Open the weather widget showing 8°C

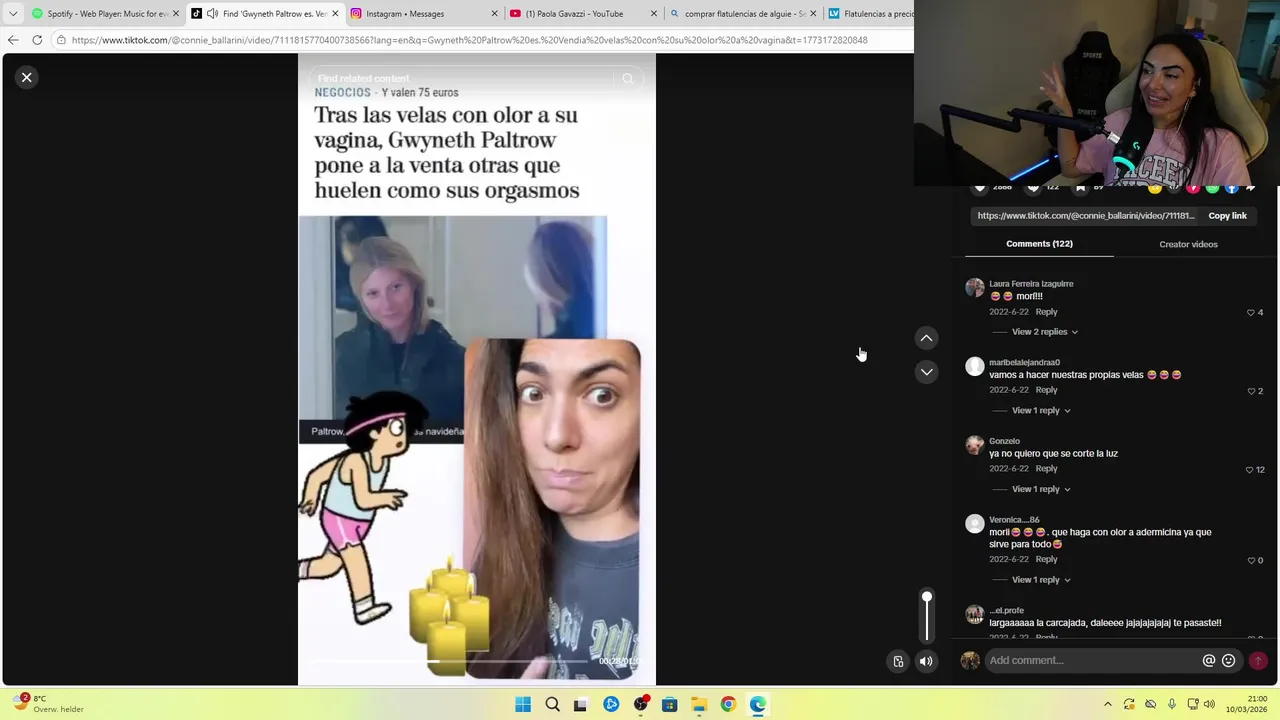[x=50, y=704]
